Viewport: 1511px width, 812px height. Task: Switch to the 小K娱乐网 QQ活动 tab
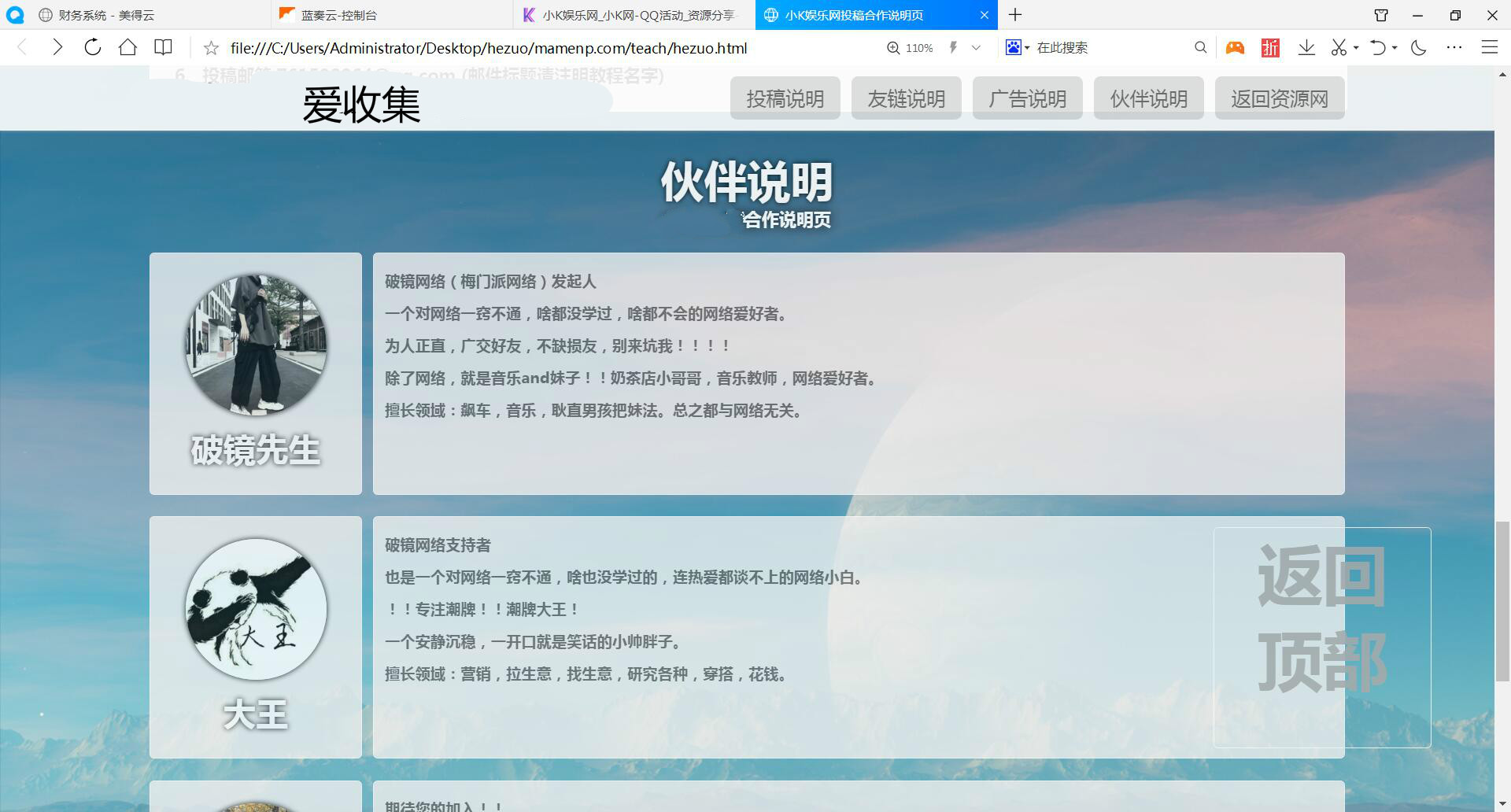634,15
